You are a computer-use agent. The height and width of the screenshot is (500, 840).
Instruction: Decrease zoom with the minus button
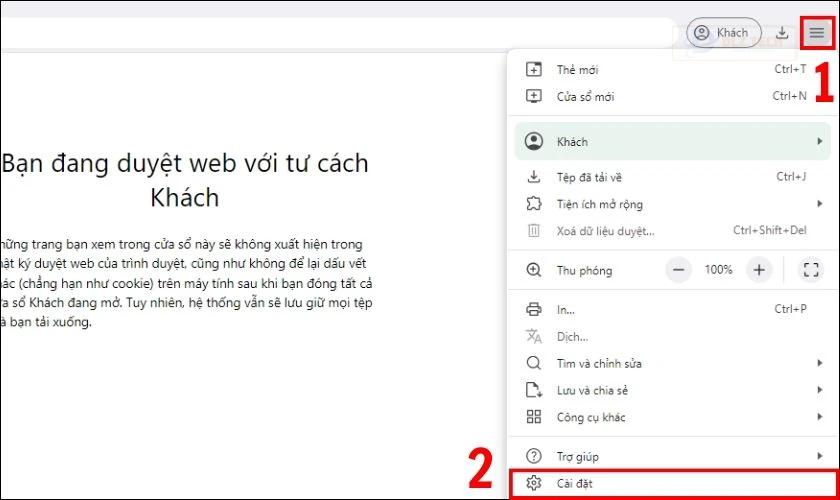pos(678,270)
